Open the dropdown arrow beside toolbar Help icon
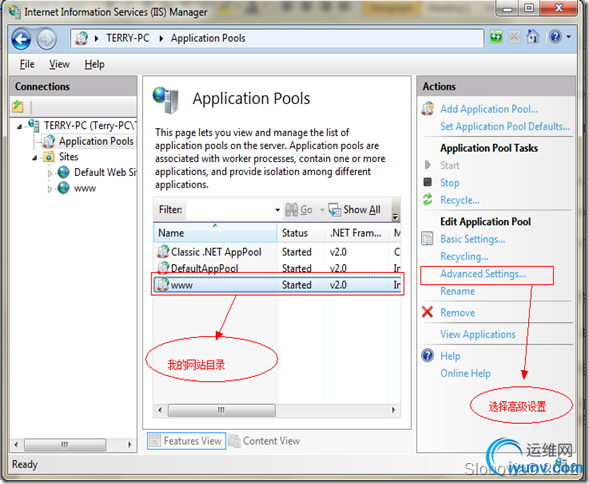The image size is (589, 484). coord(568,37)
